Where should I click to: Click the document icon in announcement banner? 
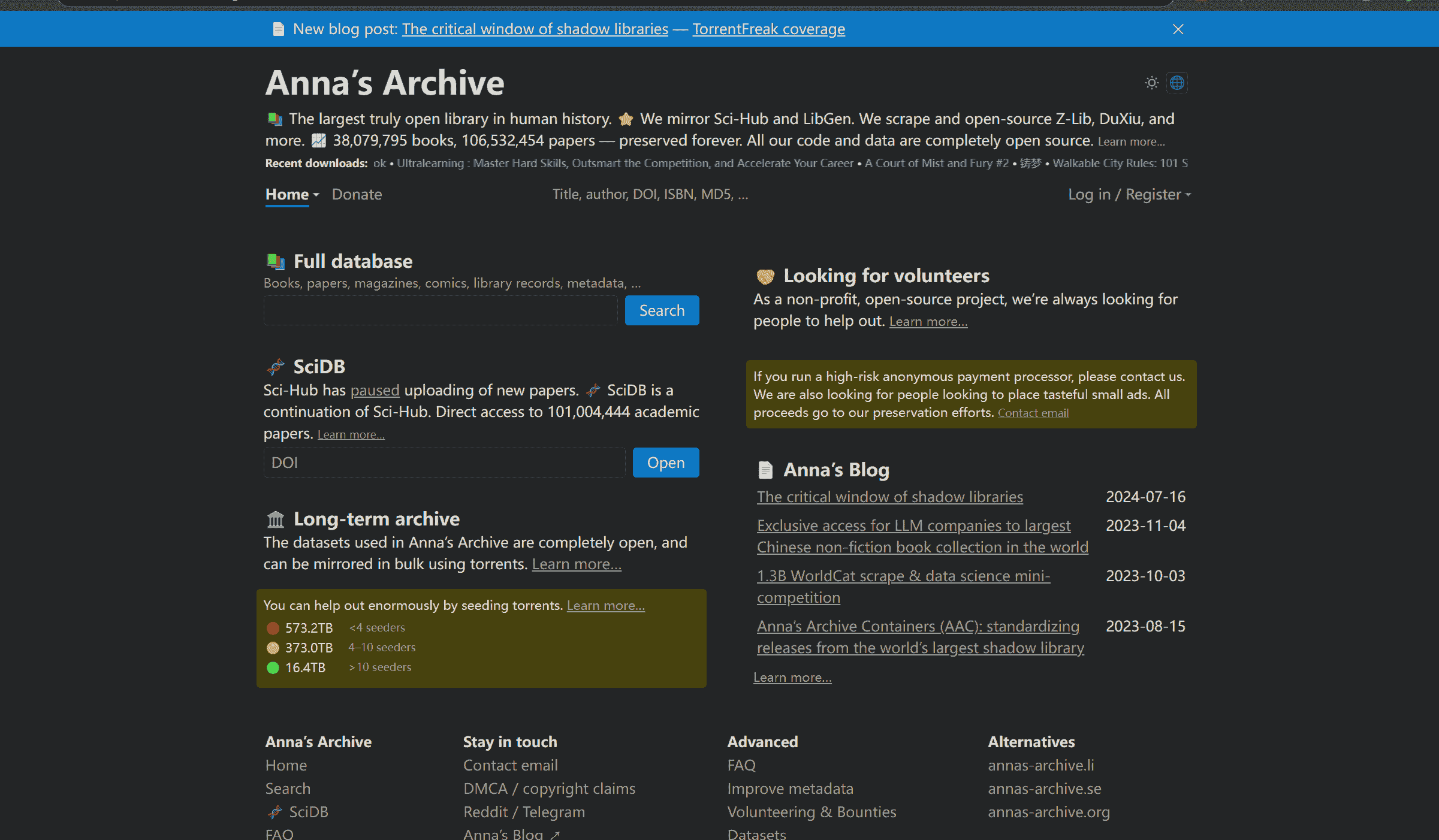[278, 29]
